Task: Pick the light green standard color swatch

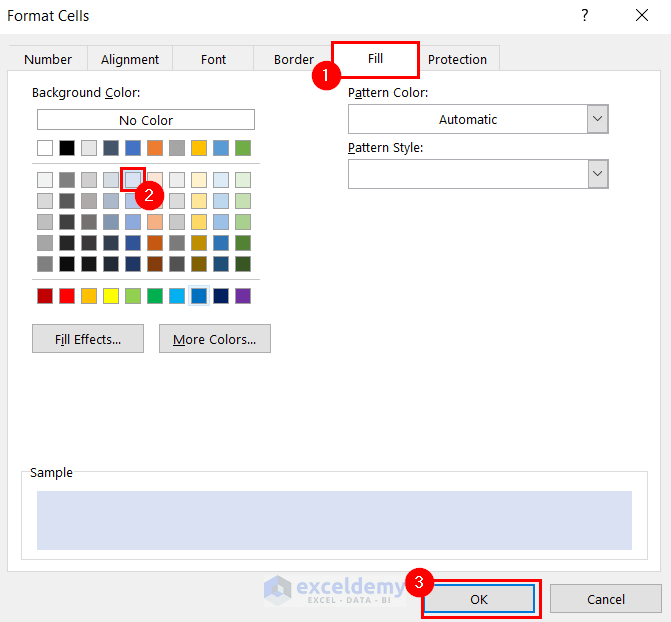Action: point(133,296)
